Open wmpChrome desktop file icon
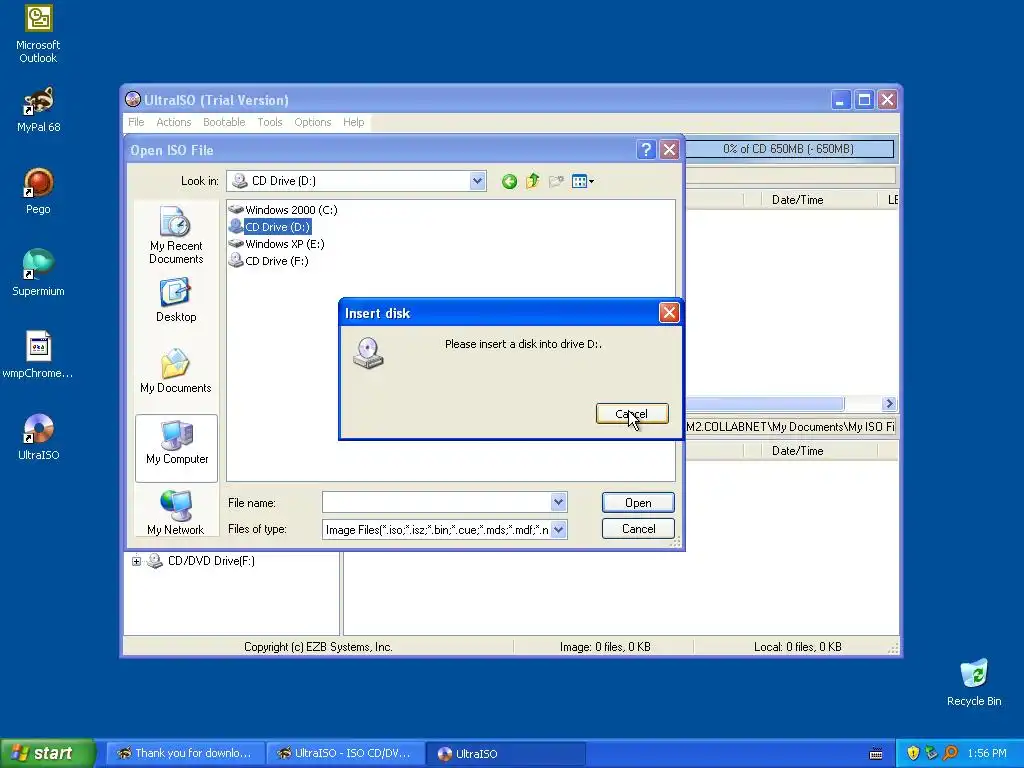Screen dimensions: 1024x768 (38, 355)
